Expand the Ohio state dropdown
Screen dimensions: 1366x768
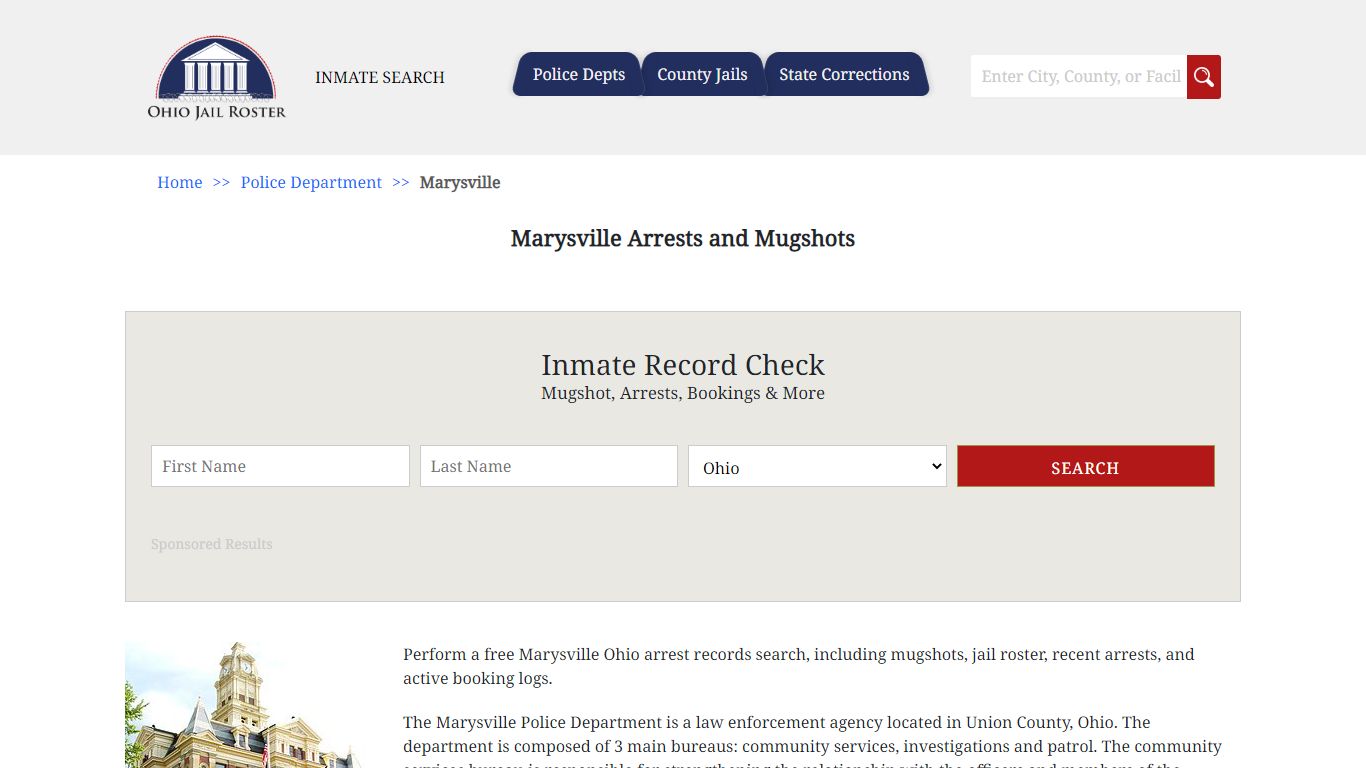pos(817,466)
